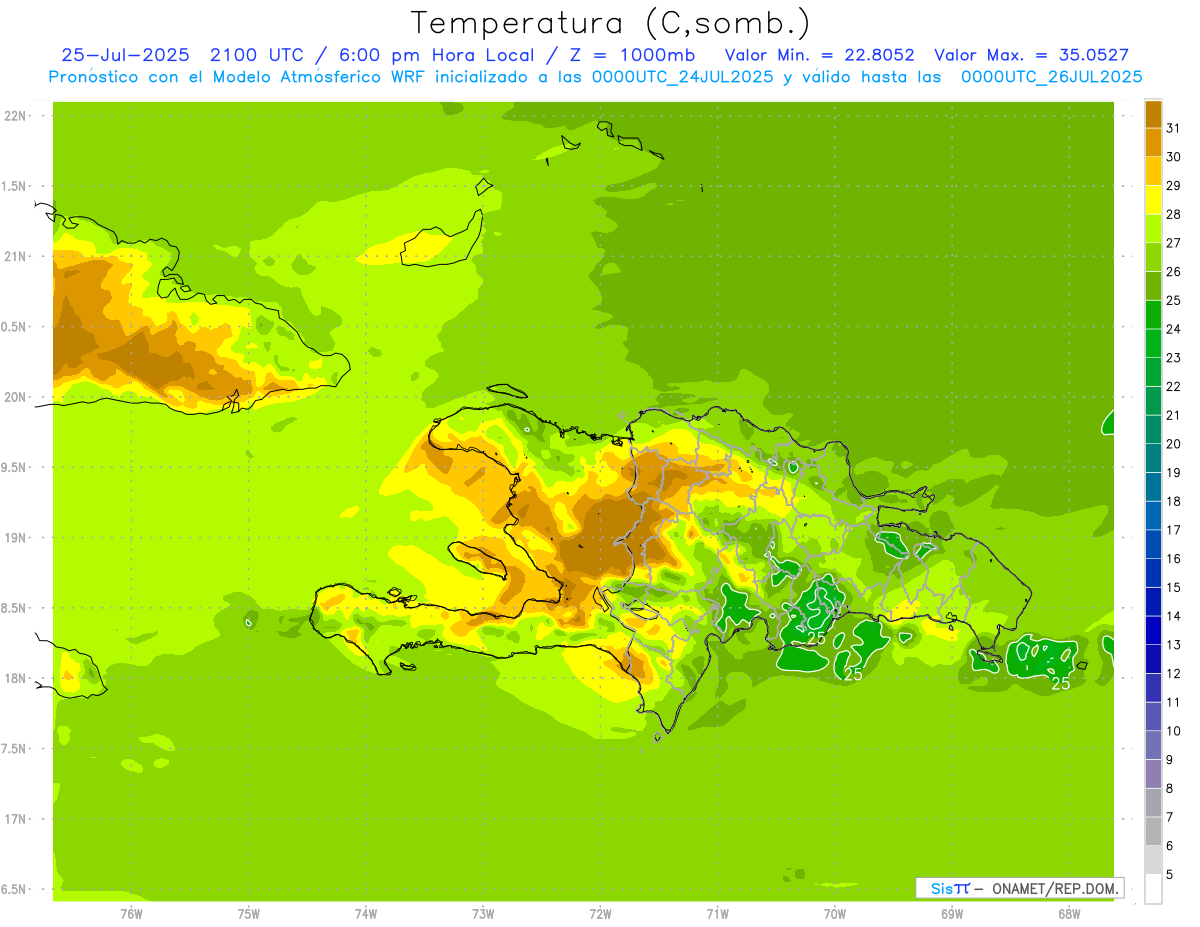Click the '76W' longitude label
Image resolution: width=1200 pixels, height=927 pixels.
coord(131,914)
